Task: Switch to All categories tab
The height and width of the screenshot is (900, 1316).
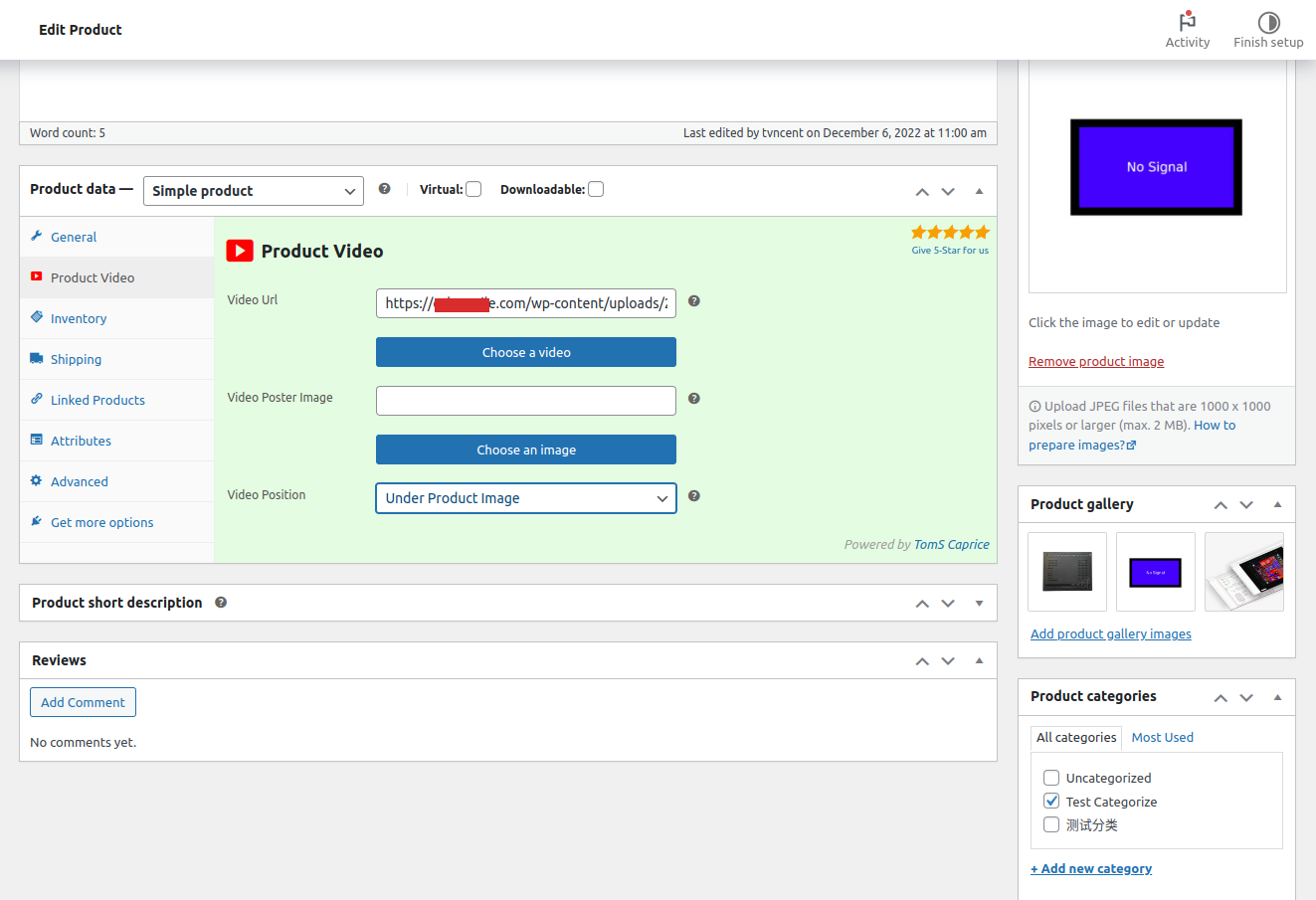Action: (1076, 737)
